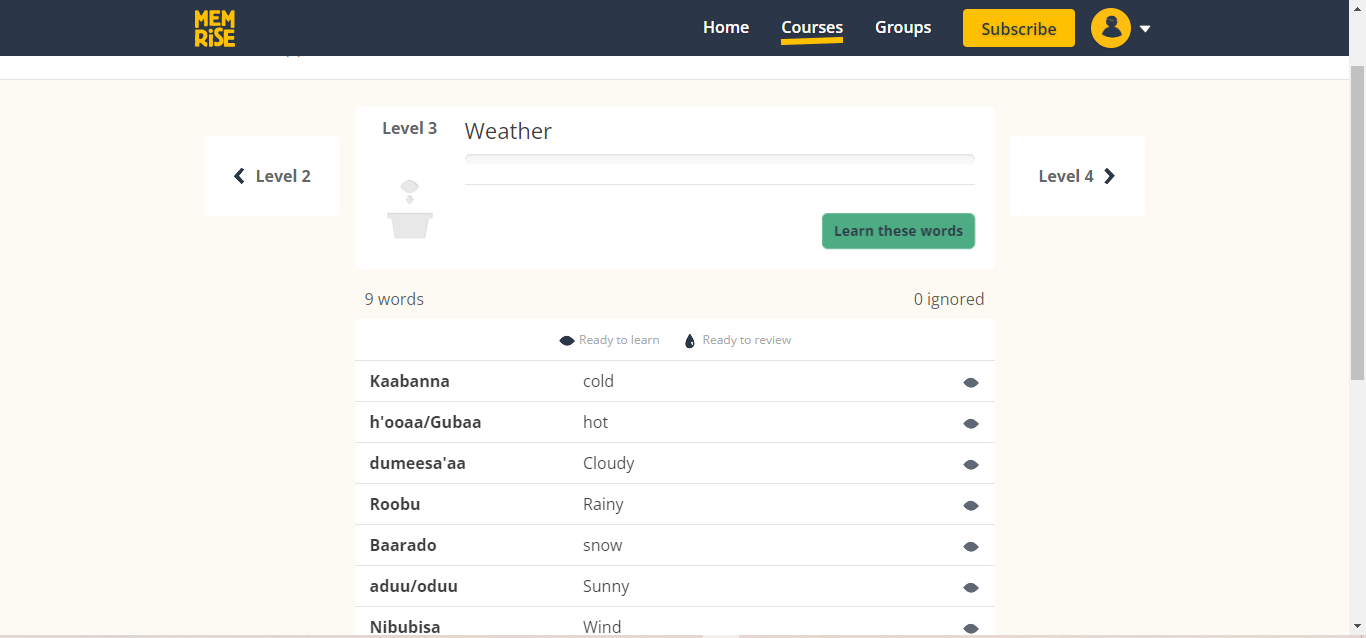Click the Level 3 plant pot icon
The image size is (1366, 638).
(410, 205)
